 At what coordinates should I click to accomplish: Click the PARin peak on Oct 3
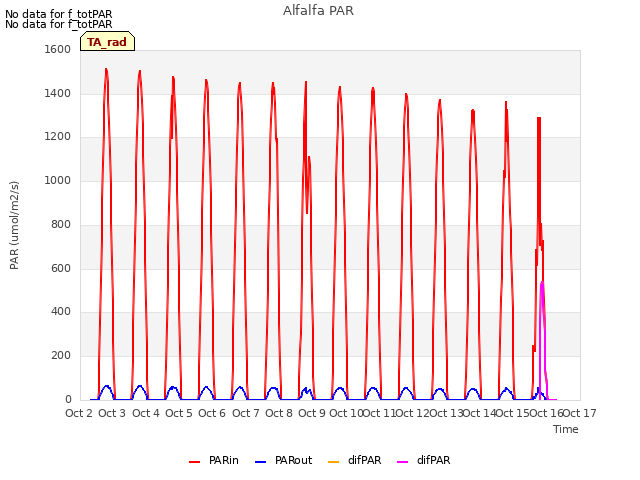click(106, 69)
